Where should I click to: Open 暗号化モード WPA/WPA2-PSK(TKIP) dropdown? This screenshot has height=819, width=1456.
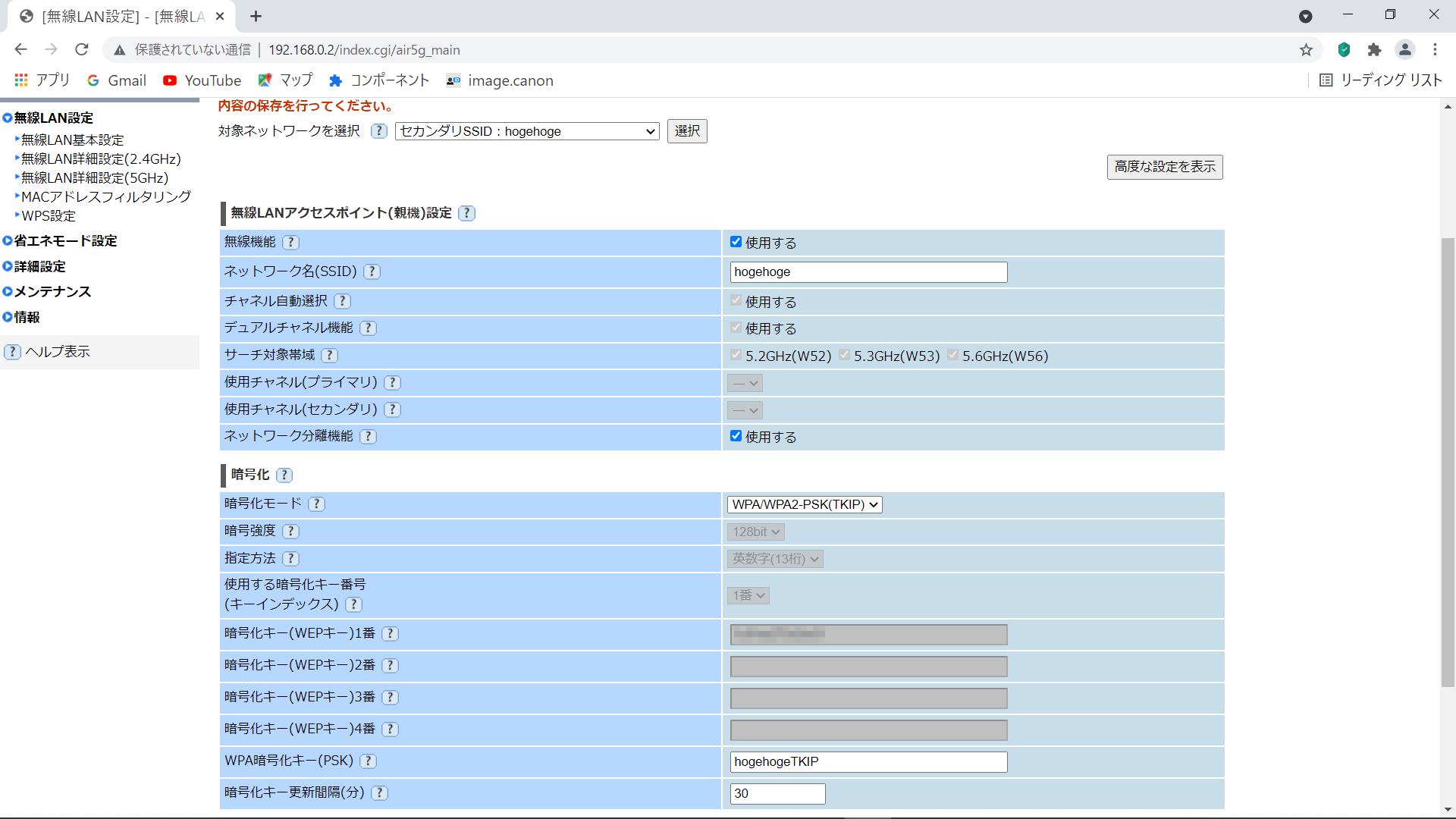click(805, 504)
